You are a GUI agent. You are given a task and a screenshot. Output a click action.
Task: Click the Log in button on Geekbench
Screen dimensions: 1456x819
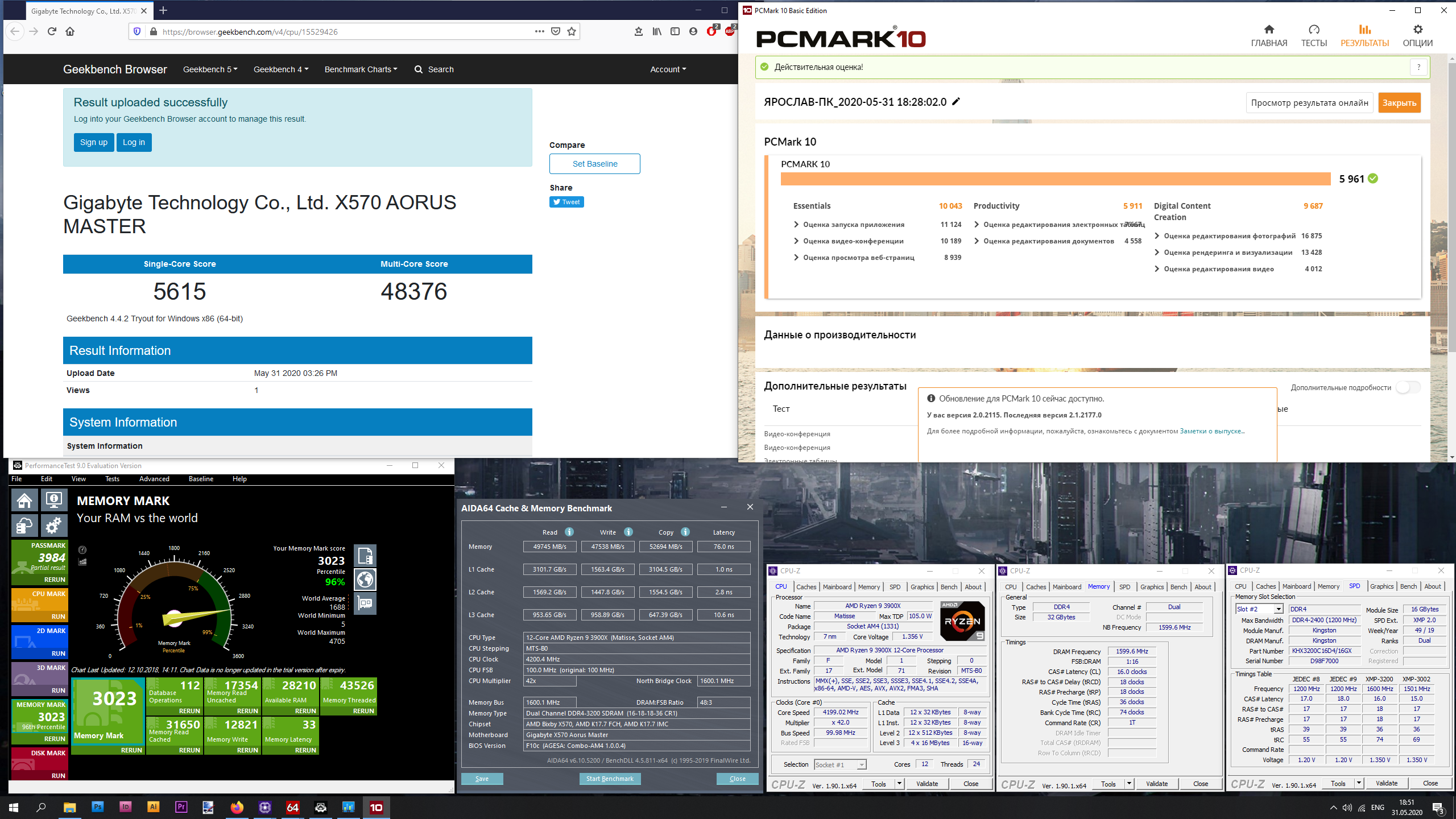pyautogui.click(x=134, y=142)
